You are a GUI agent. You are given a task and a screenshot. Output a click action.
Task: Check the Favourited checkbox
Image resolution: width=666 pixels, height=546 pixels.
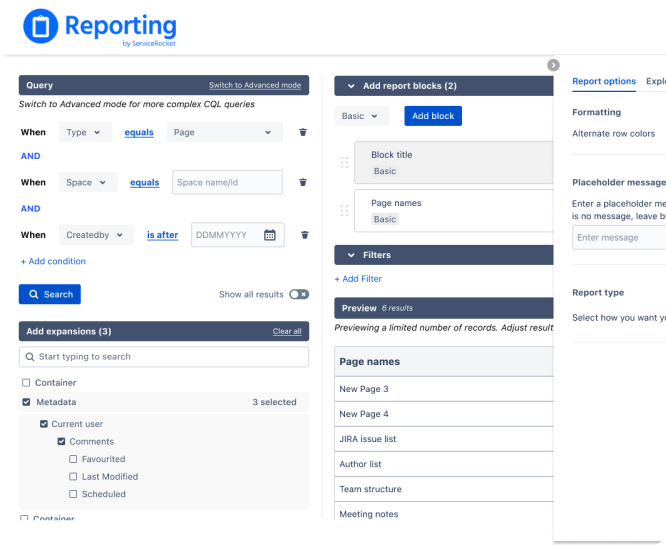tap(73, 459)
